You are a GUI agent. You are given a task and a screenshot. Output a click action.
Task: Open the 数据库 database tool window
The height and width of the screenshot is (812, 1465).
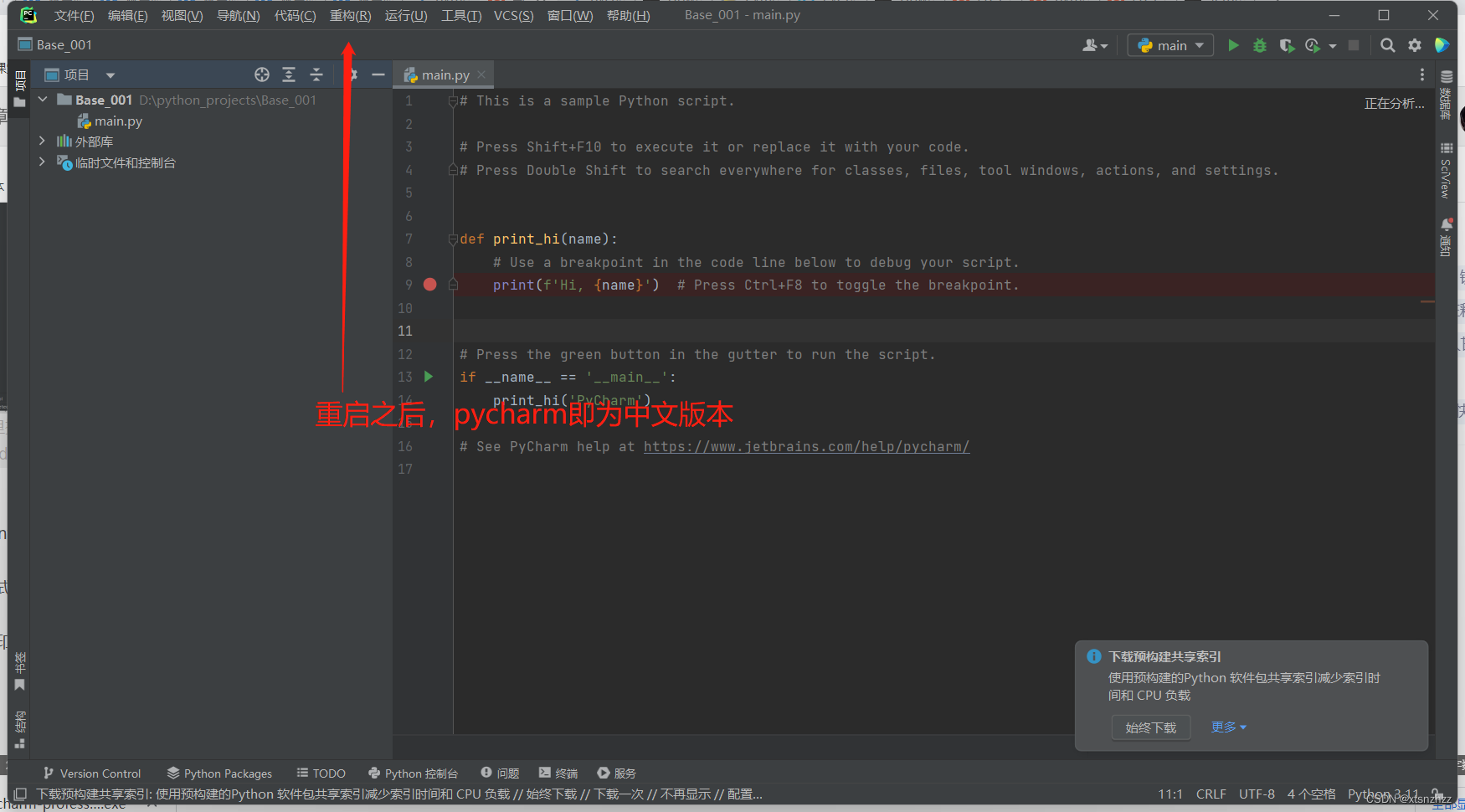tap(1446, 94)
